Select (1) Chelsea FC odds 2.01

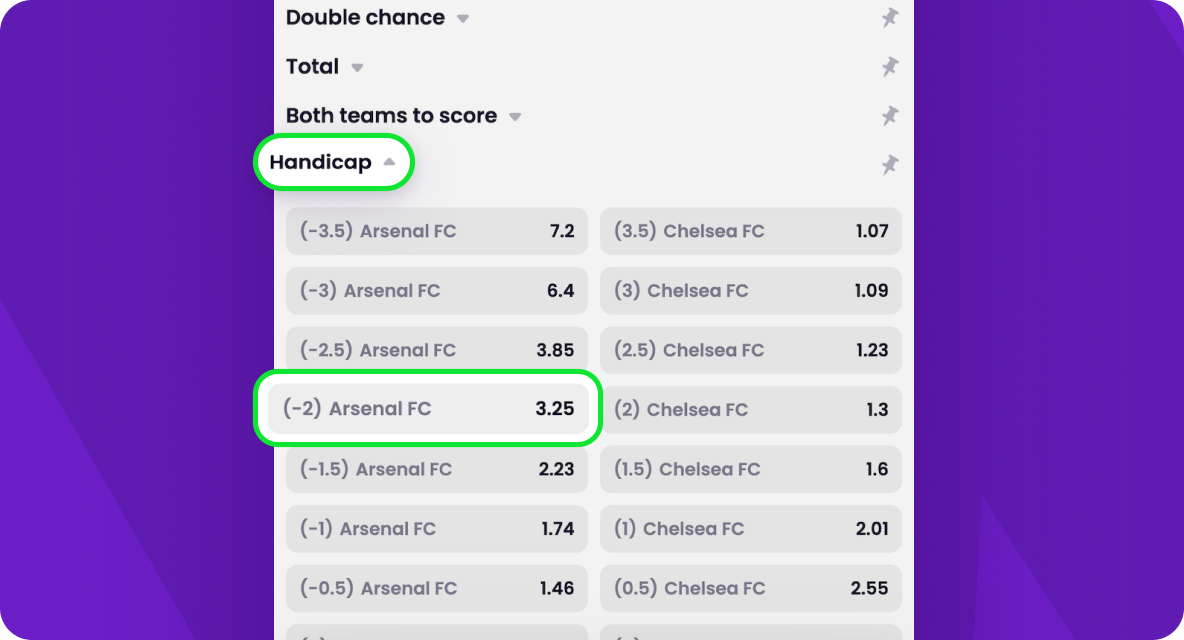click(750, 528)
